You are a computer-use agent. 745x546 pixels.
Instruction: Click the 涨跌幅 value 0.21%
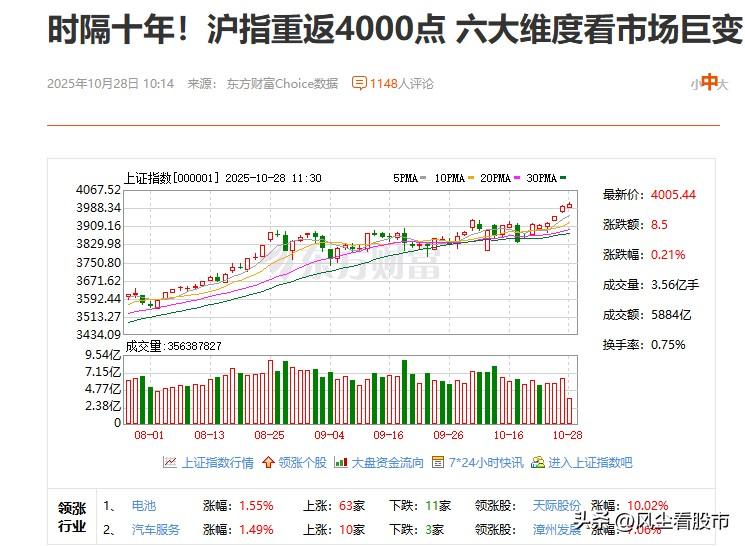click(x=668, y=255)
